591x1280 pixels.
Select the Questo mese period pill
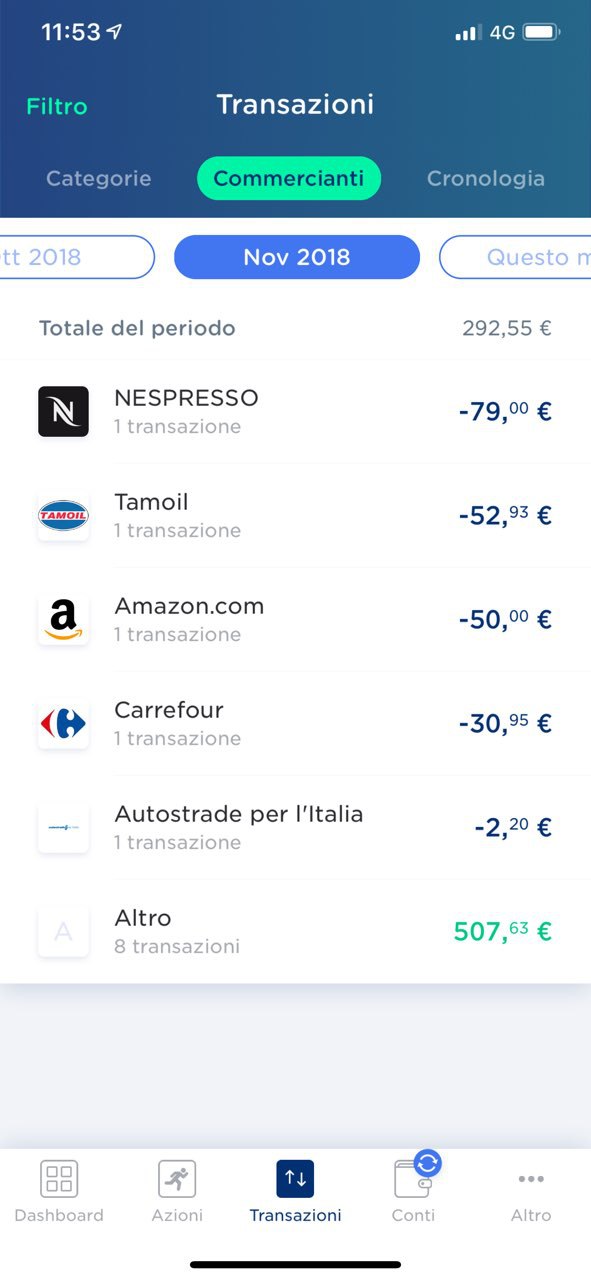coord(515,257)
